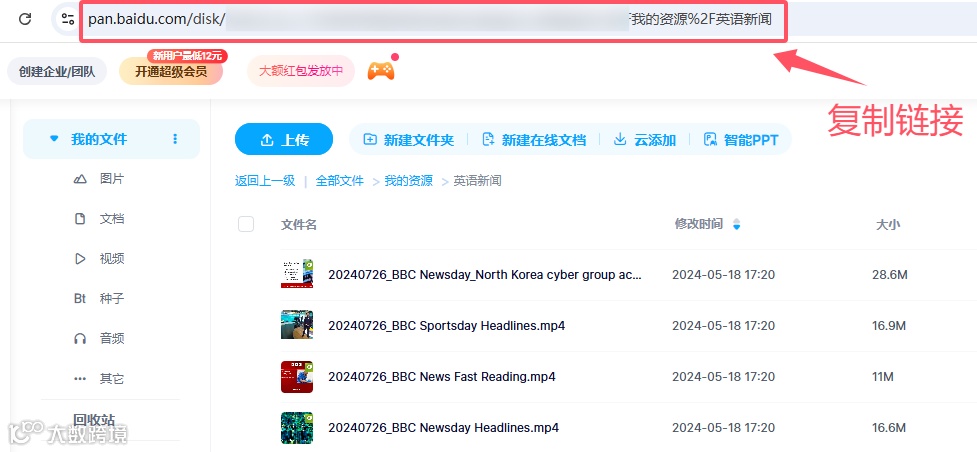The width and height of the screenshot is (977, 452).
Task: Click 英语新闻 in the breadcrumb
Action: pyautogui.click(x=477, y=181)
